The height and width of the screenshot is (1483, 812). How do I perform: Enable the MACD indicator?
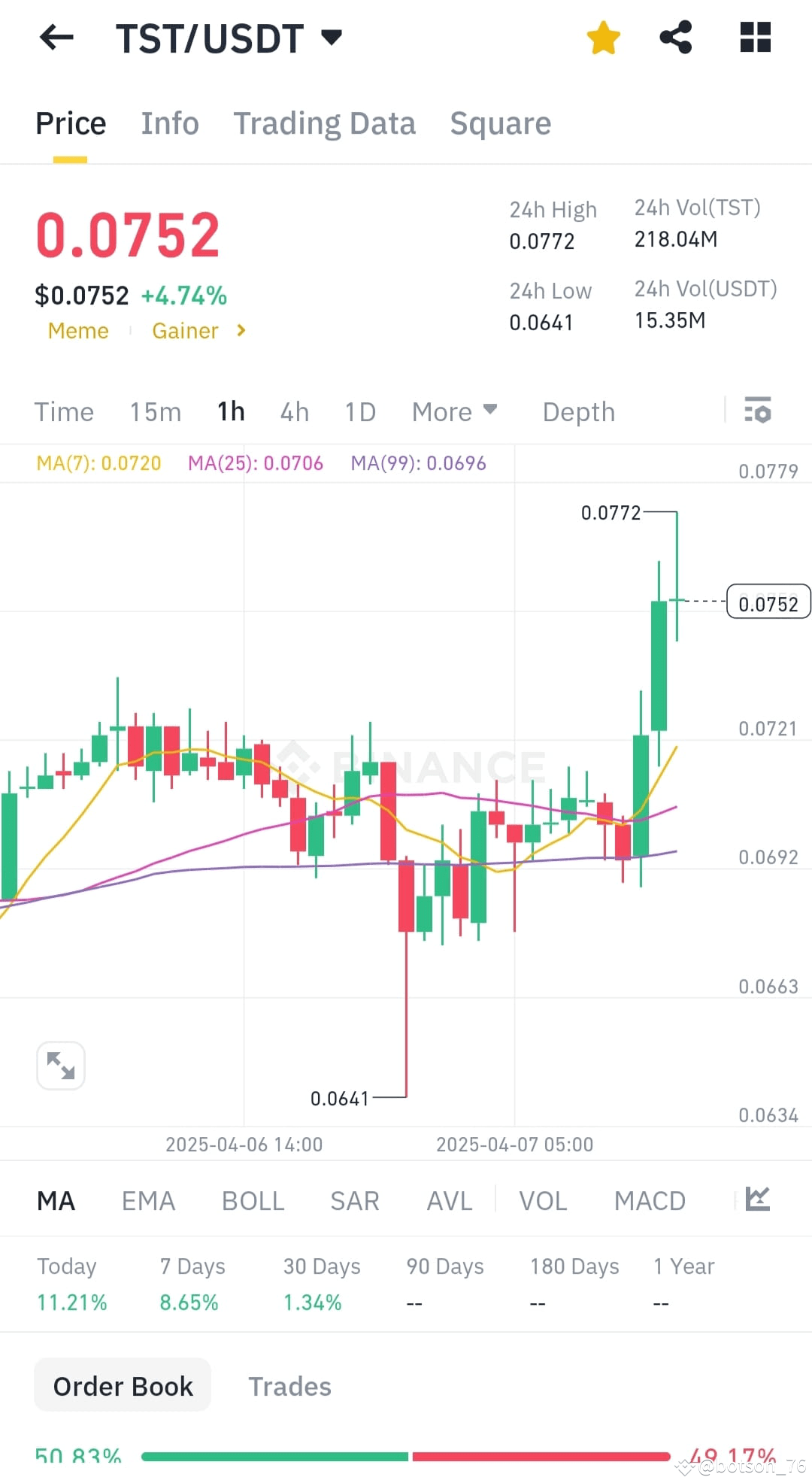(x=650, y=1200)
